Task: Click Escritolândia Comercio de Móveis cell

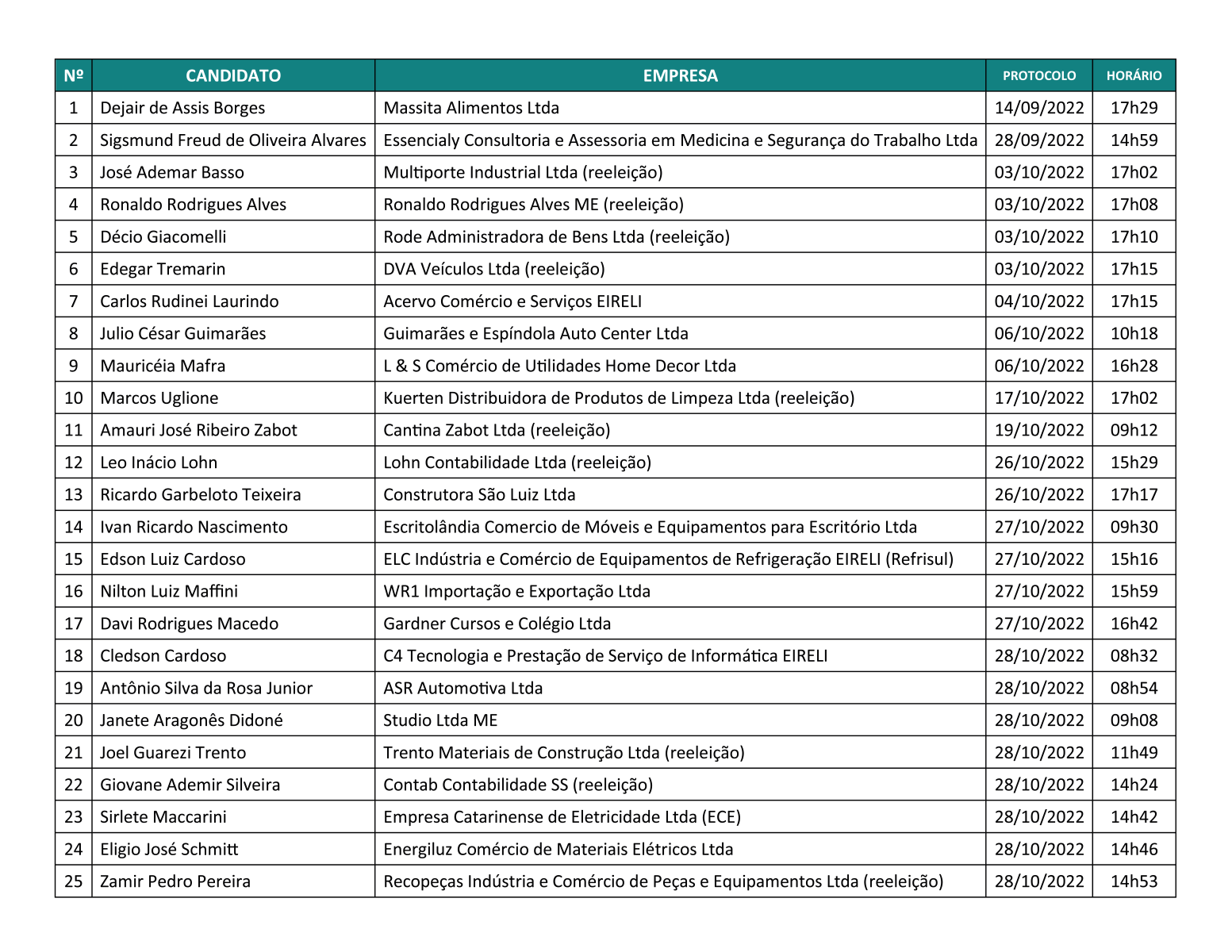Action: (680, 527)
